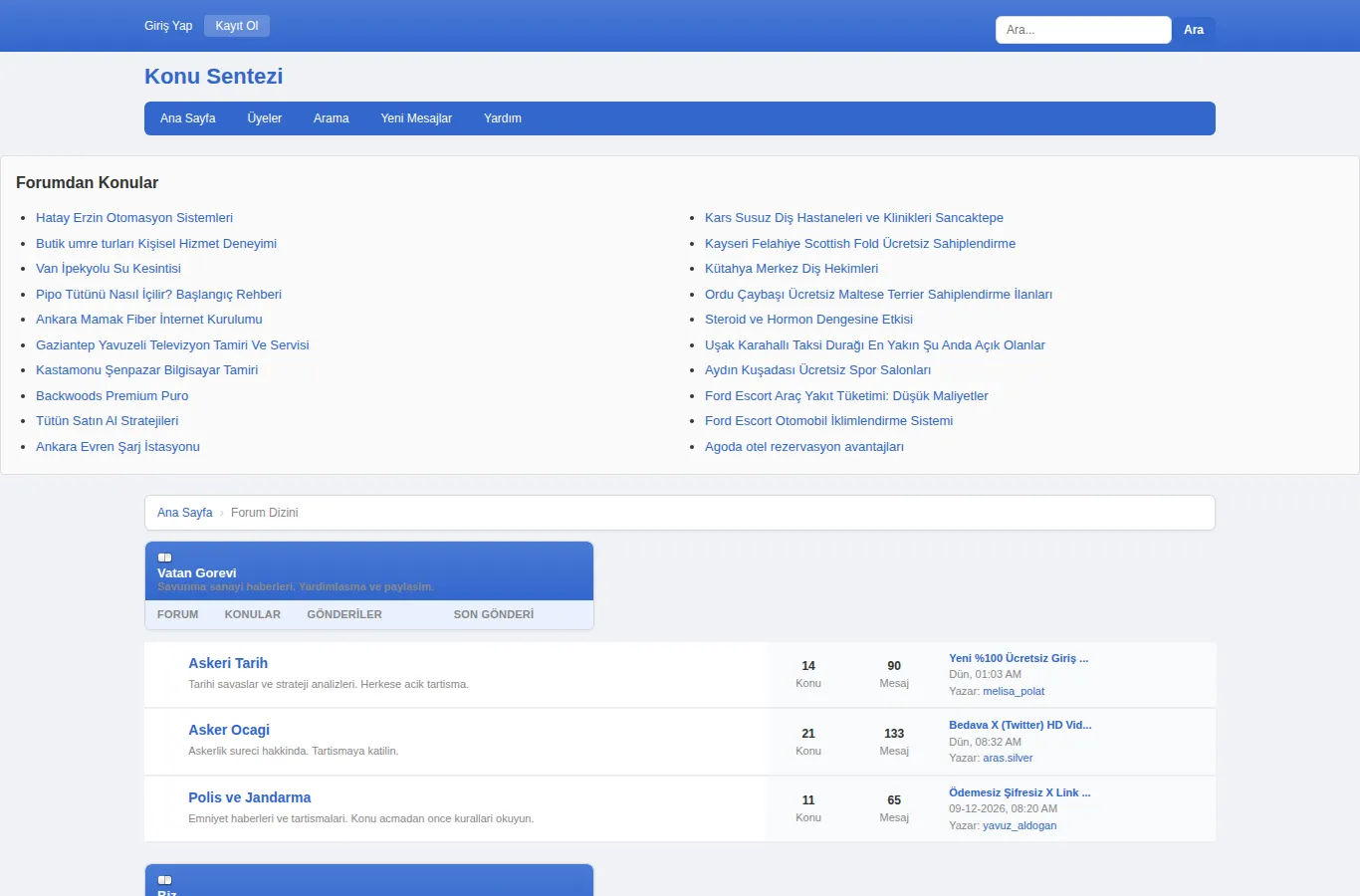
Task: Click the Kayıt Ol register button
Action: 237,26
